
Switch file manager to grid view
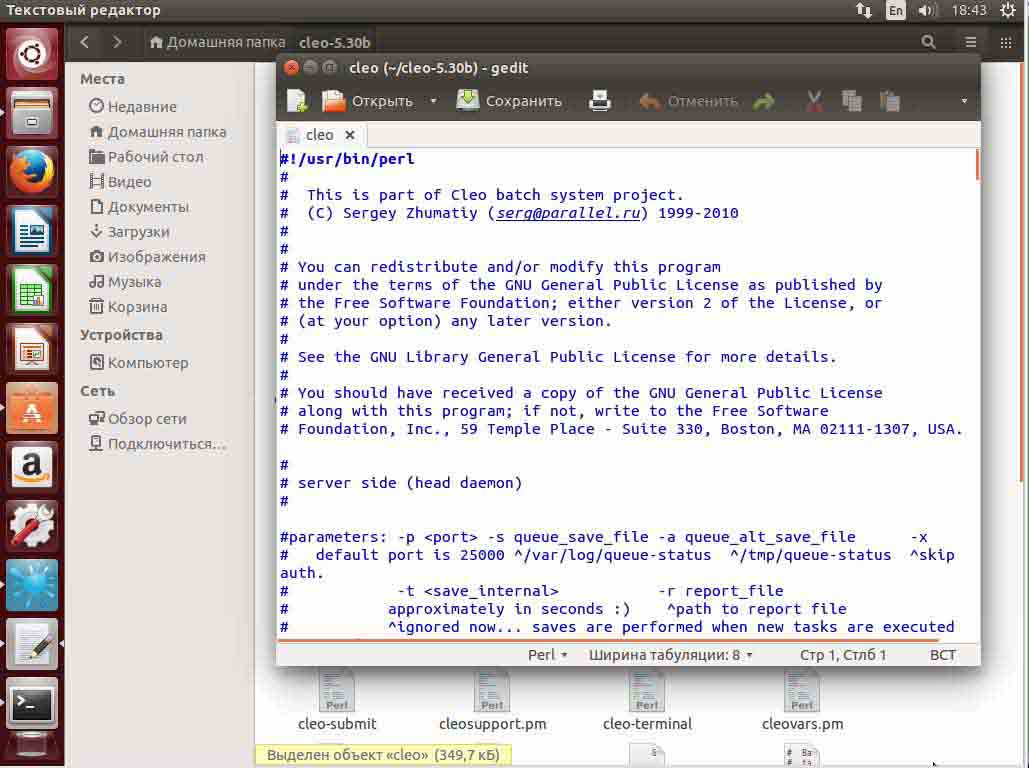coord(1005,42)
